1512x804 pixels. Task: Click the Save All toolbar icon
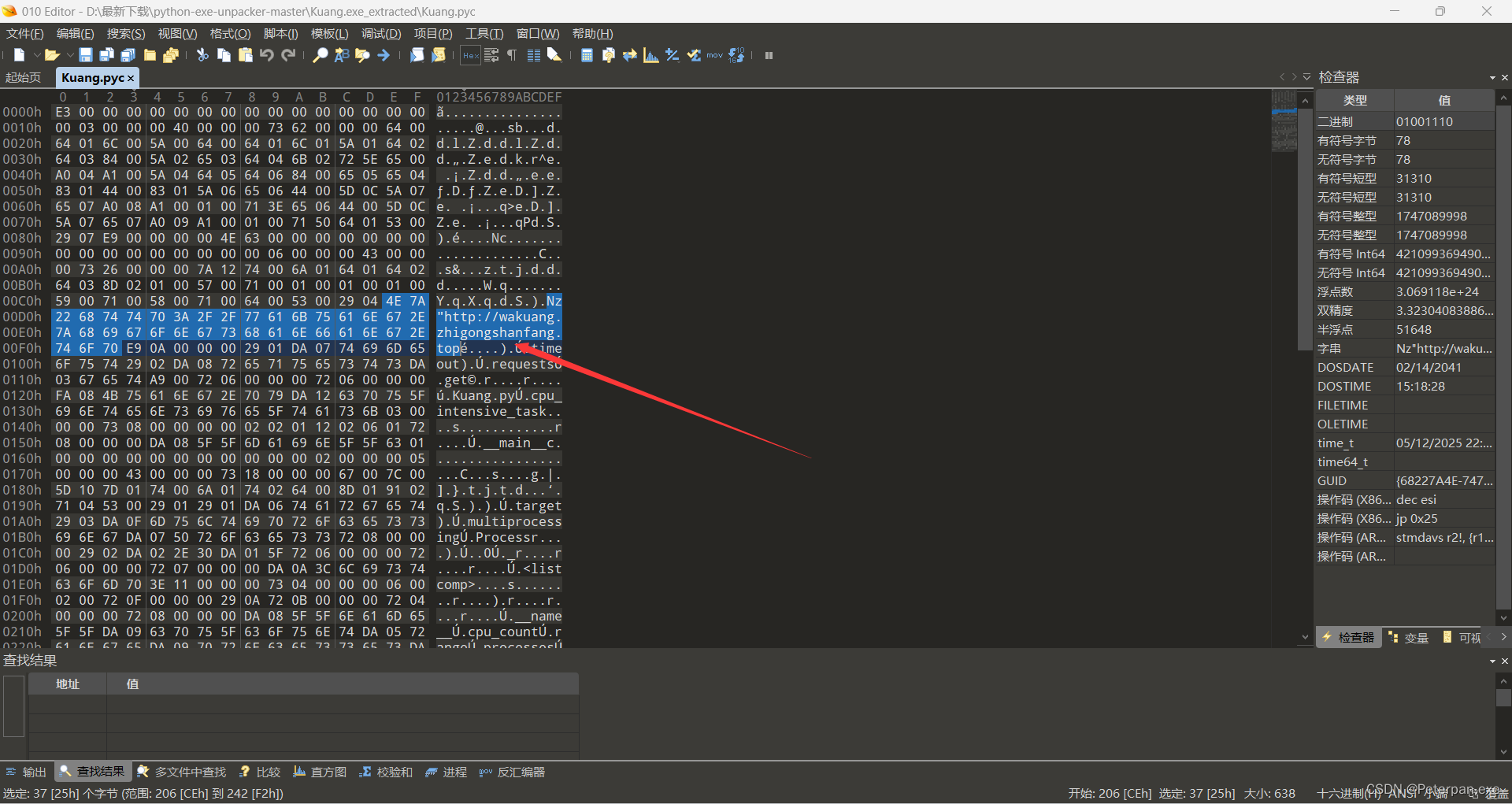click(x=128, y=55)
